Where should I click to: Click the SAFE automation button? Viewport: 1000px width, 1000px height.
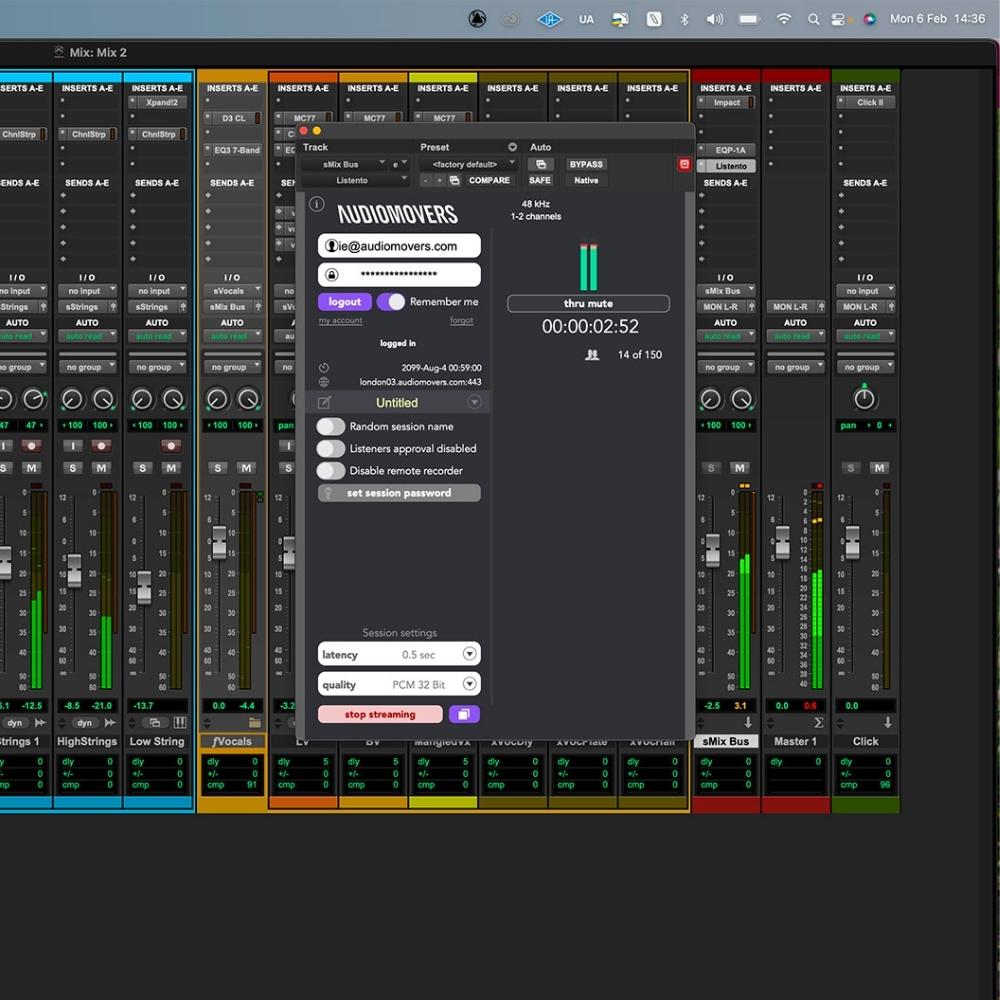pyautogui.click(x=540, y=180)
